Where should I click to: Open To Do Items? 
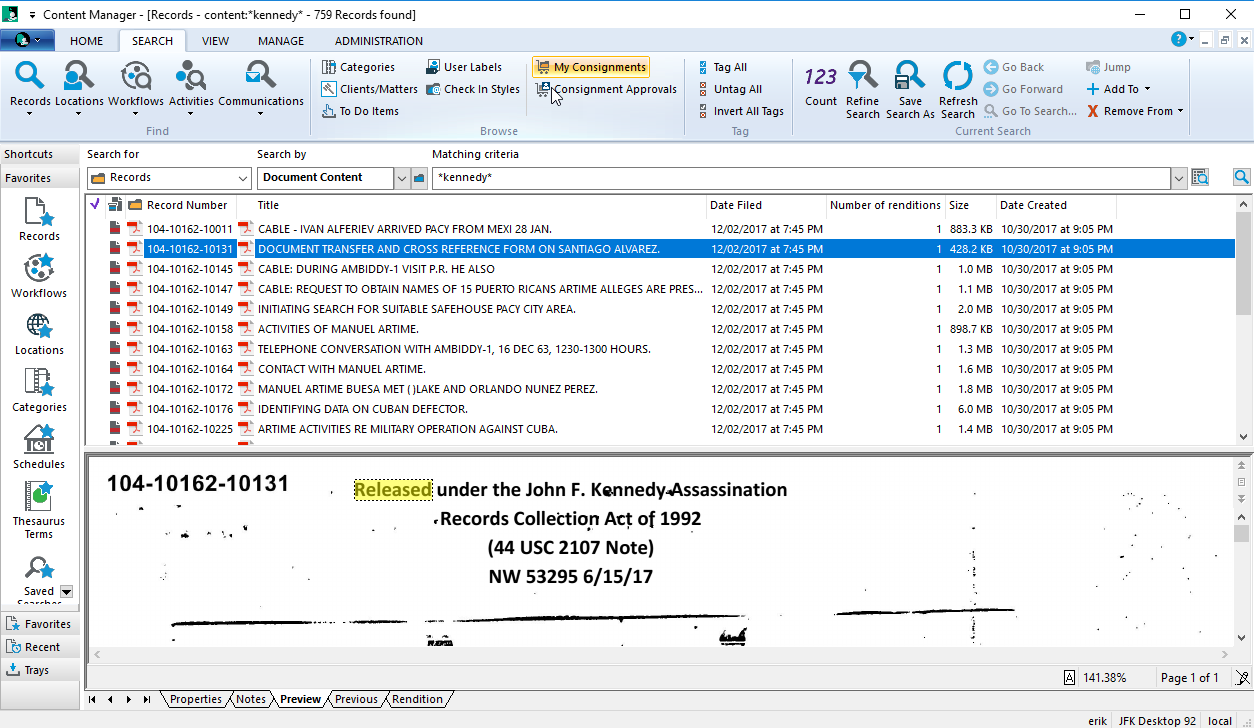pyautogui.click(x=360, y=111)
